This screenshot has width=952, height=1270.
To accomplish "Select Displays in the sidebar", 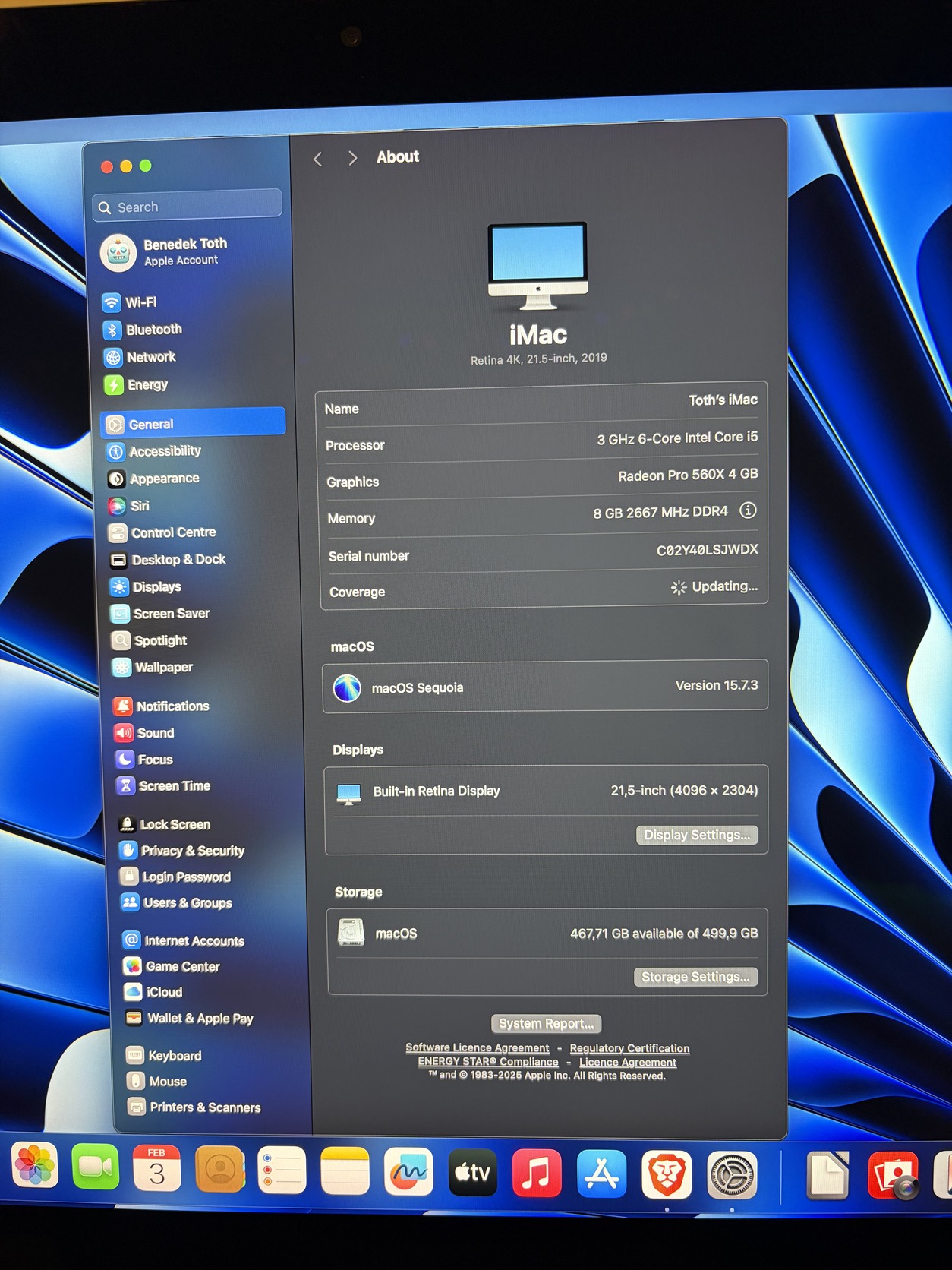I will pyautogui.click(x=146, y=586).
